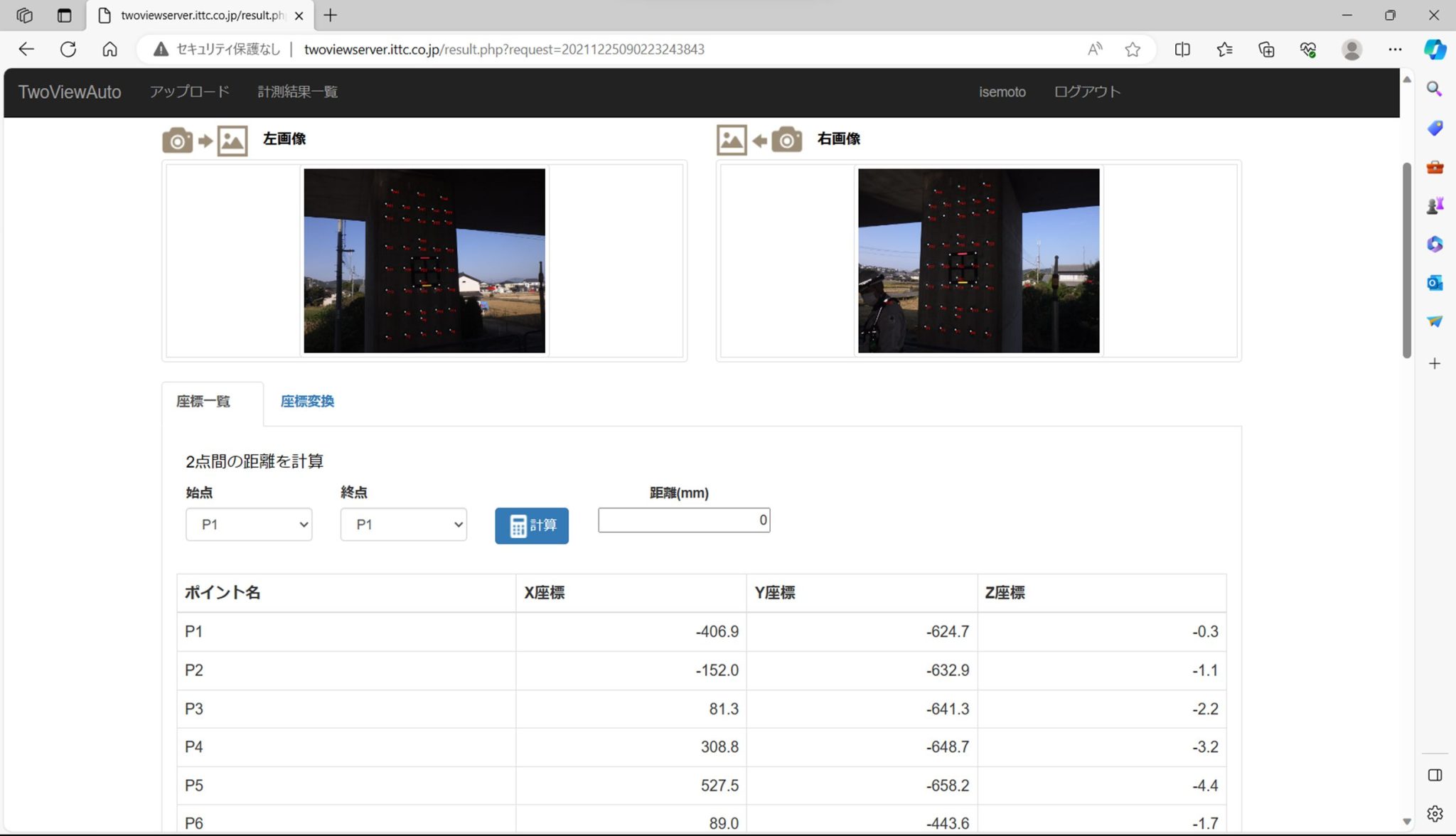Open the browser home page icon
This screenshot has height=836, width=1456.
[x=110, y=49]
